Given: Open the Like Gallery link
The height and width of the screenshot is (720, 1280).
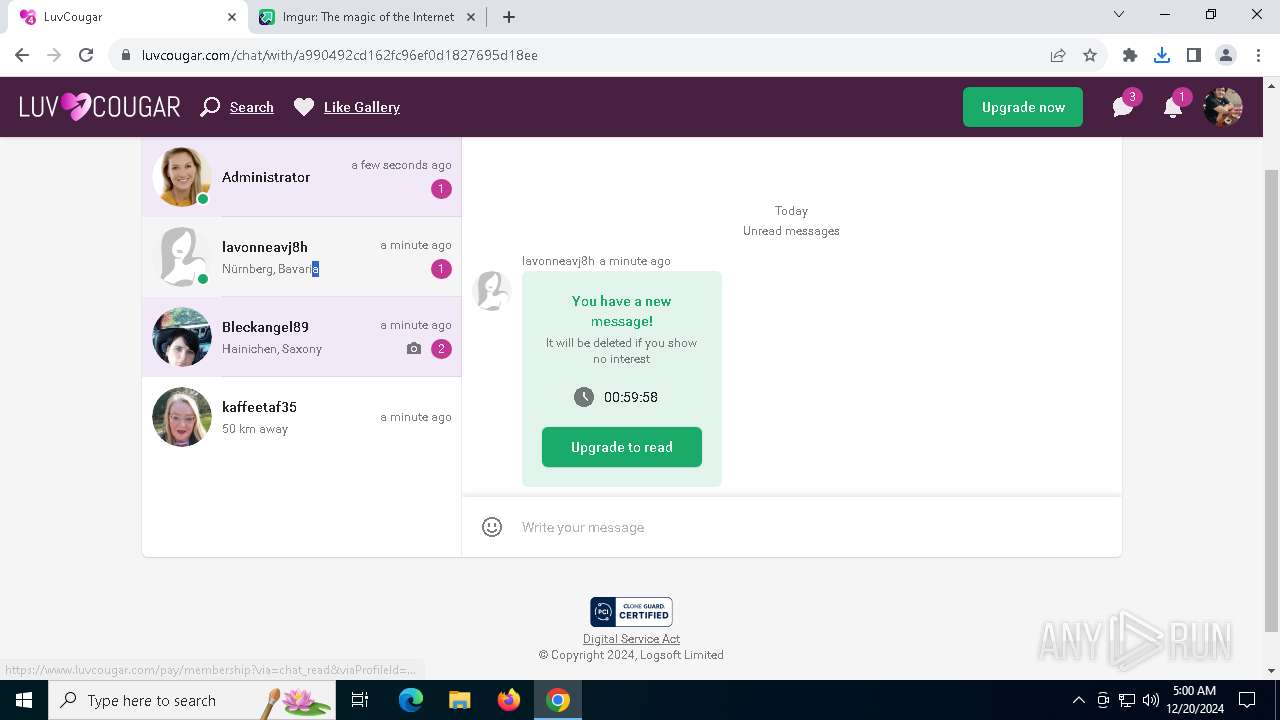Looking at the screenshot, I should [x=362, y=107].
